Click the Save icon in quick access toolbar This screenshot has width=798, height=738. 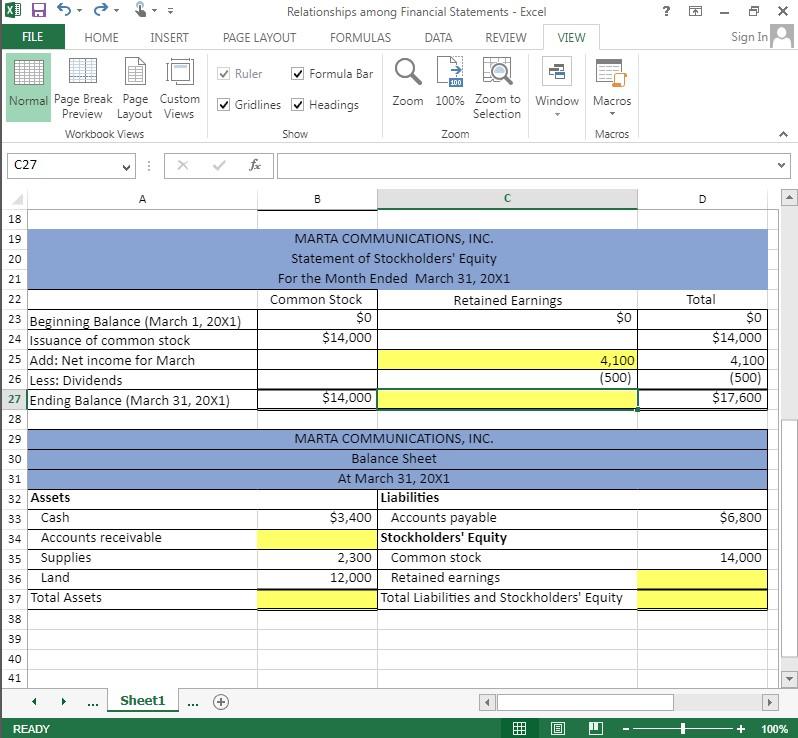tap(39, 11)
